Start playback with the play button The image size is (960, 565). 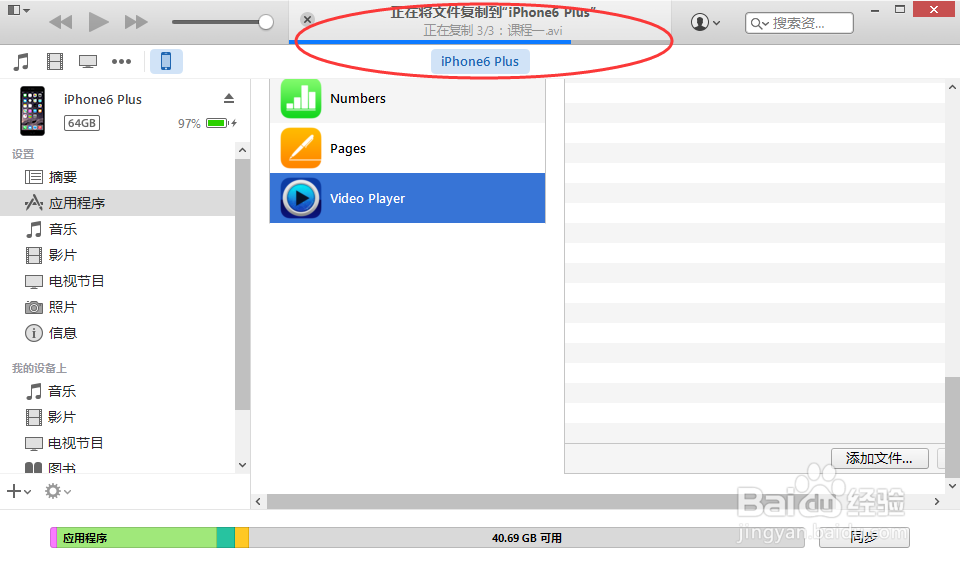click(x=98, y=22)
